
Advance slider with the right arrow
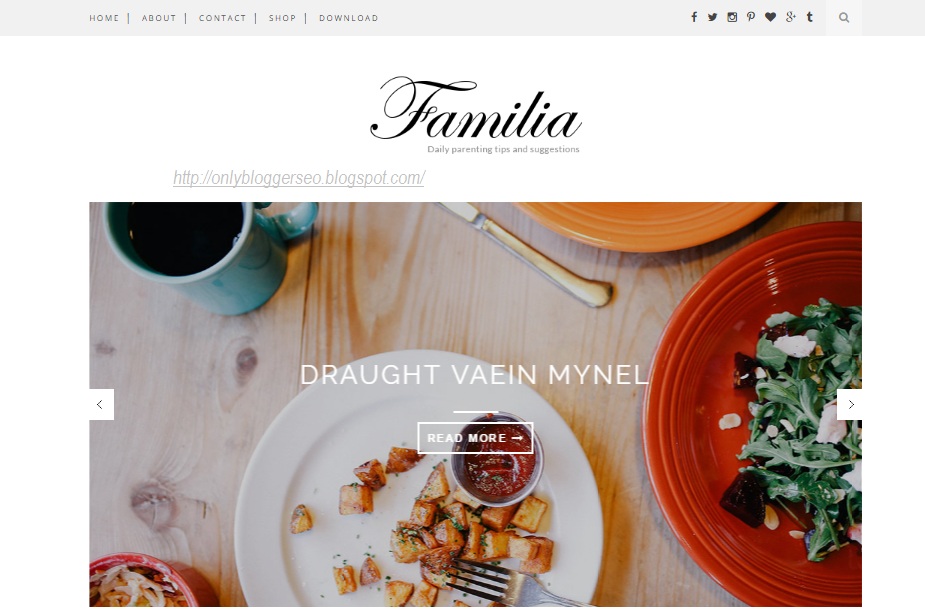tap(849, 405)
